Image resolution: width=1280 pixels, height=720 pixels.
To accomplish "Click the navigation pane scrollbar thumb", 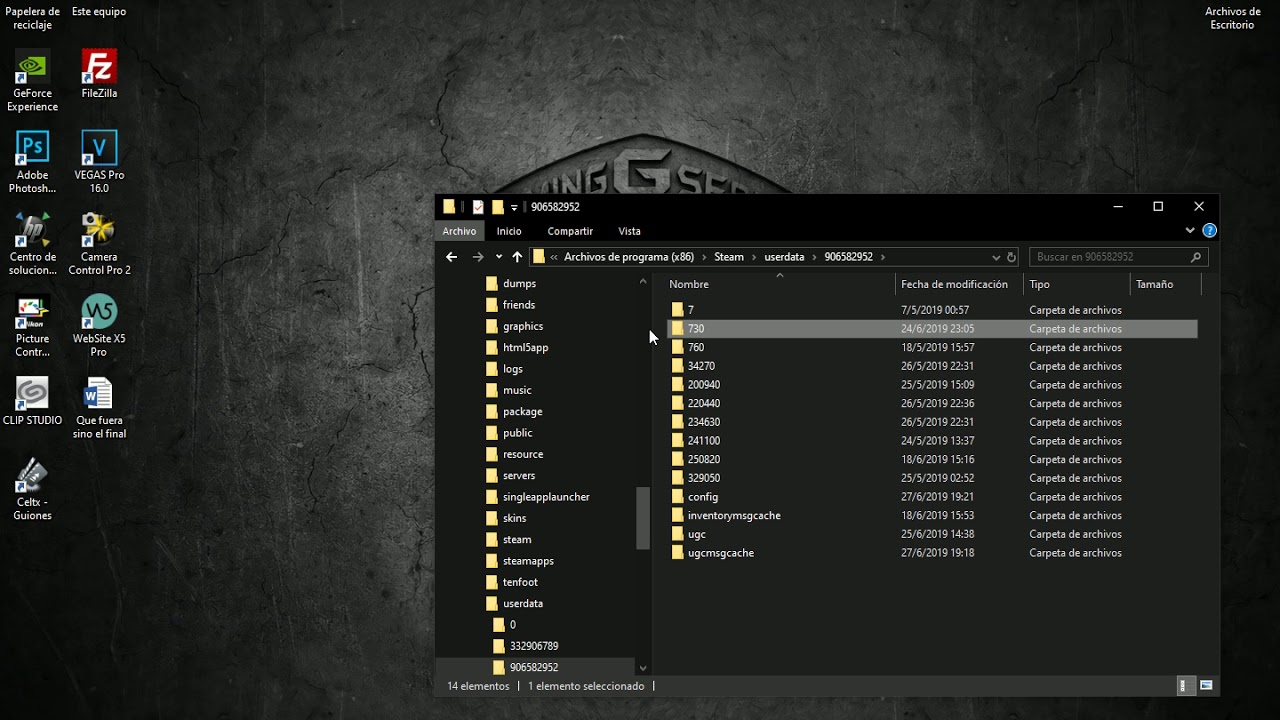I will pos(643,518).
